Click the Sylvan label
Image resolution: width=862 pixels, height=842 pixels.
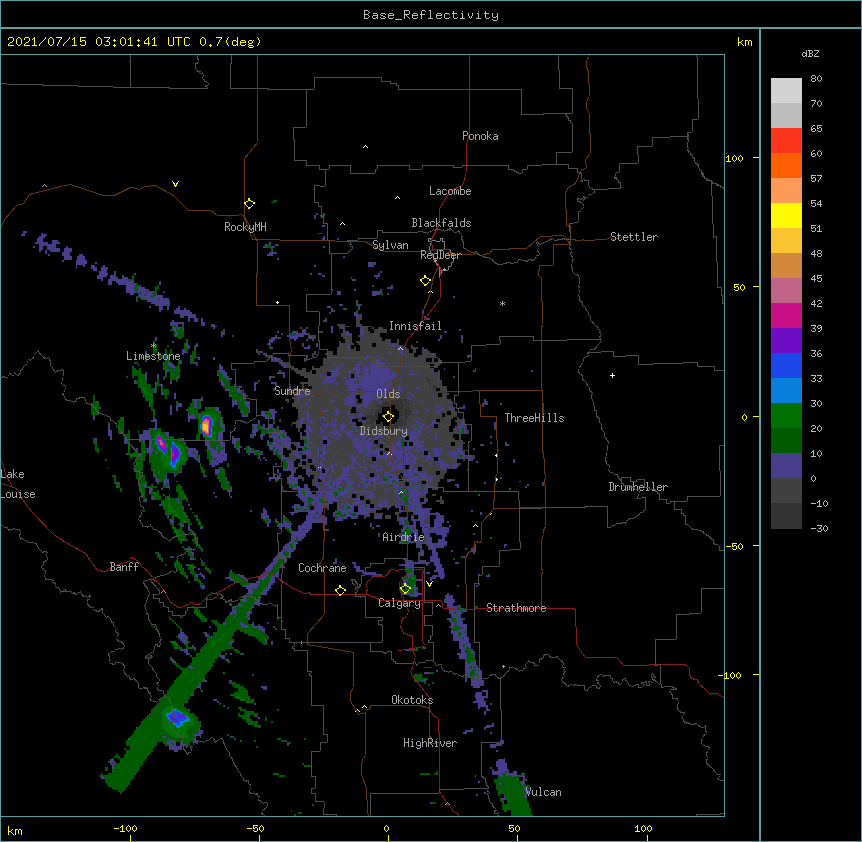[390, 245]
